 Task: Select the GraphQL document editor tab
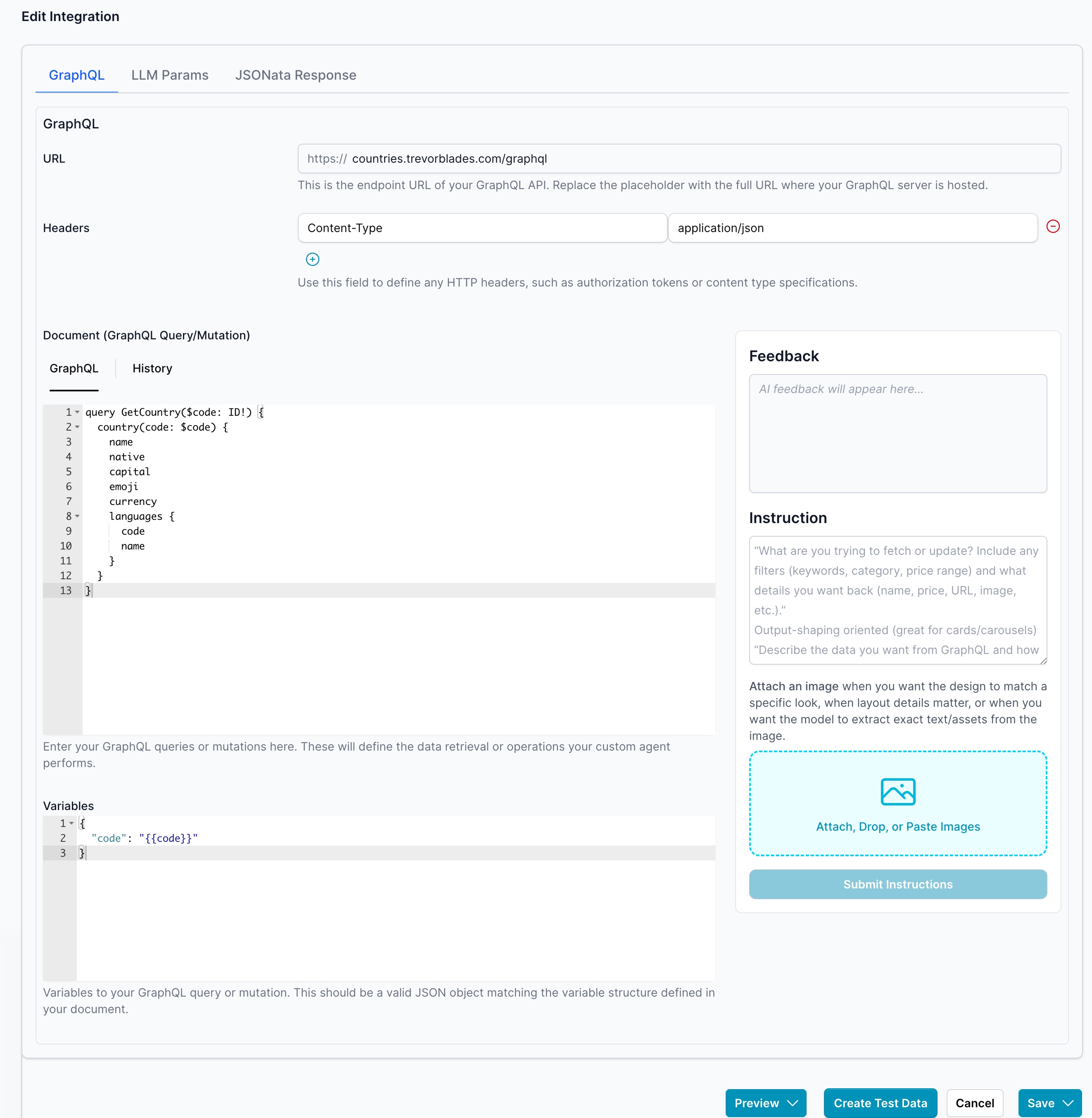click(74, 368)
